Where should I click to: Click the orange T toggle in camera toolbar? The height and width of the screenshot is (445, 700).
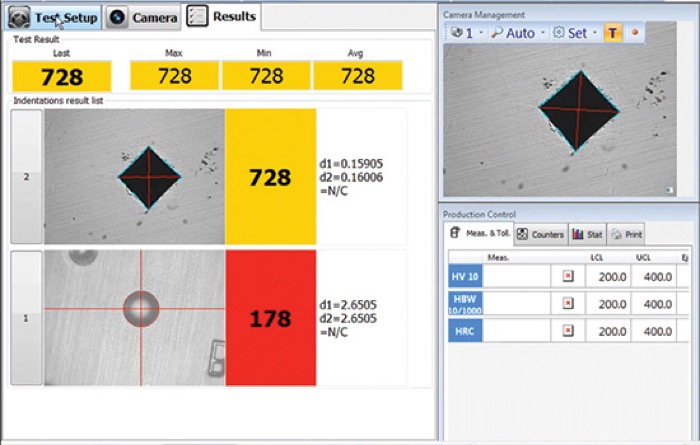[612, 33]
